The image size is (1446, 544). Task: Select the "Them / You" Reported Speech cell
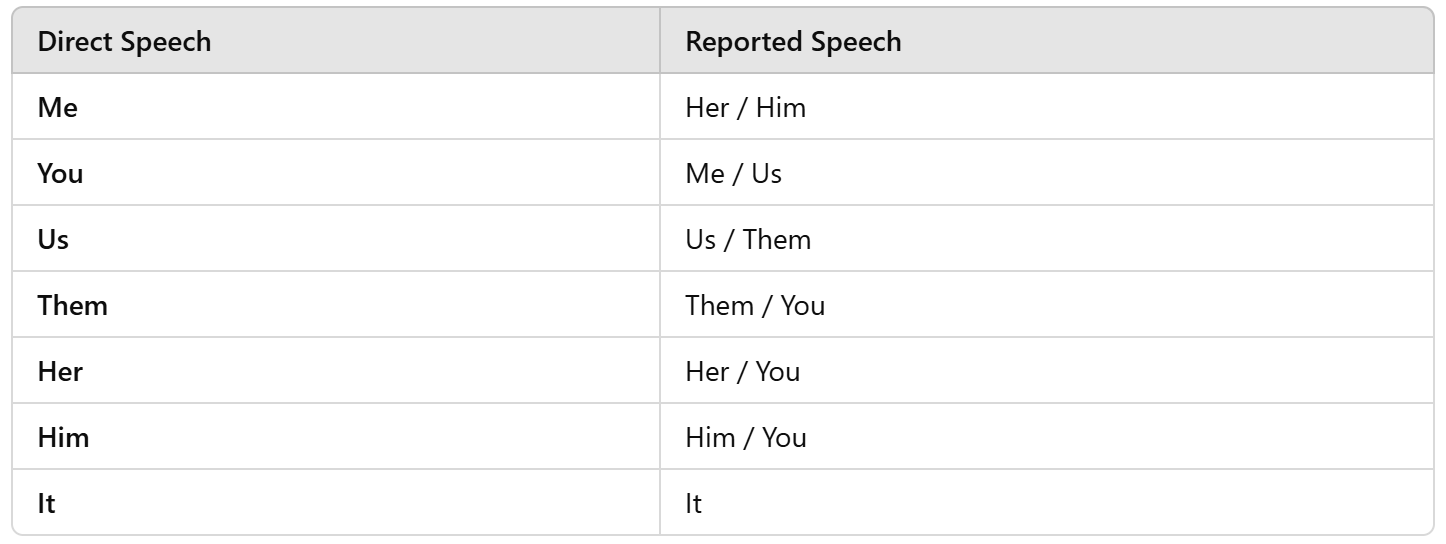pyautogui.click(x=755, y=306)
